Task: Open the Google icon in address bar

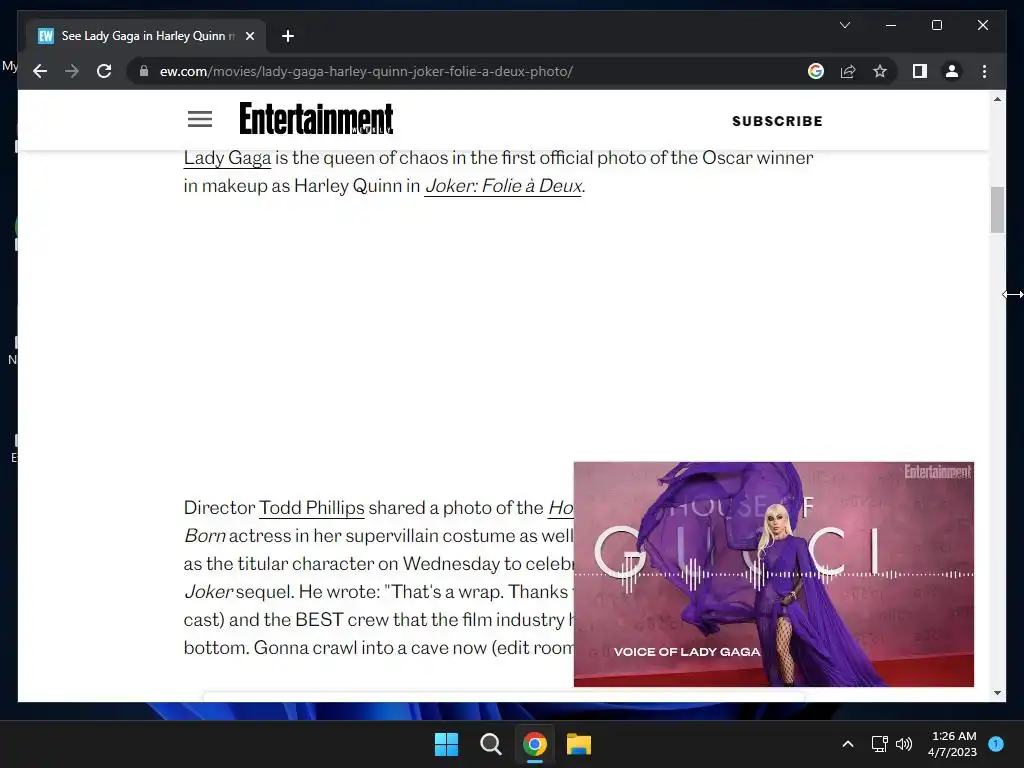Action: pos(816,71)
